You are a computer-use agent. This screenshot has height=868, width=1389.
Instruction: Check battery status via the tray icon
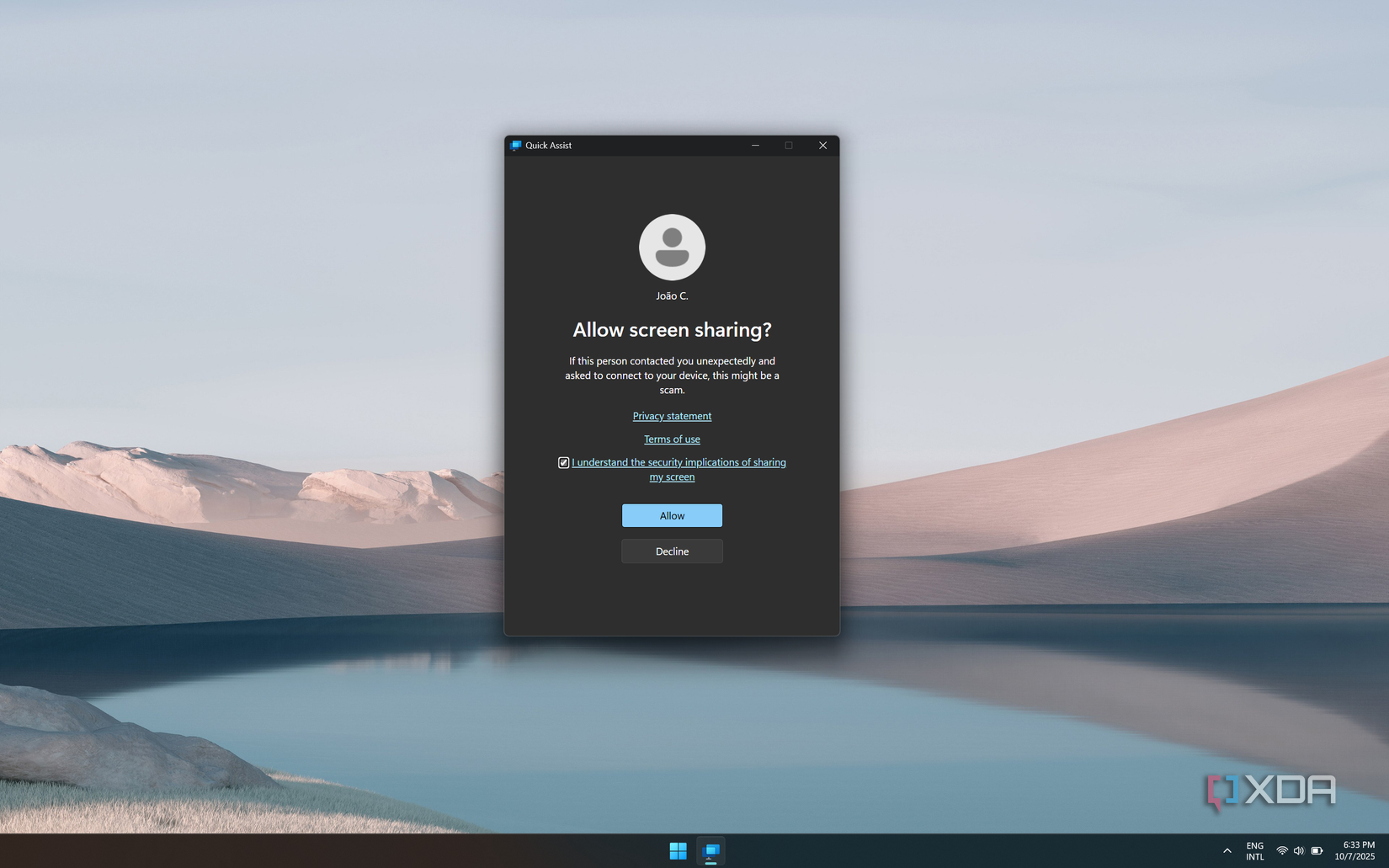pyautogui.click(x=1317, y=850)
